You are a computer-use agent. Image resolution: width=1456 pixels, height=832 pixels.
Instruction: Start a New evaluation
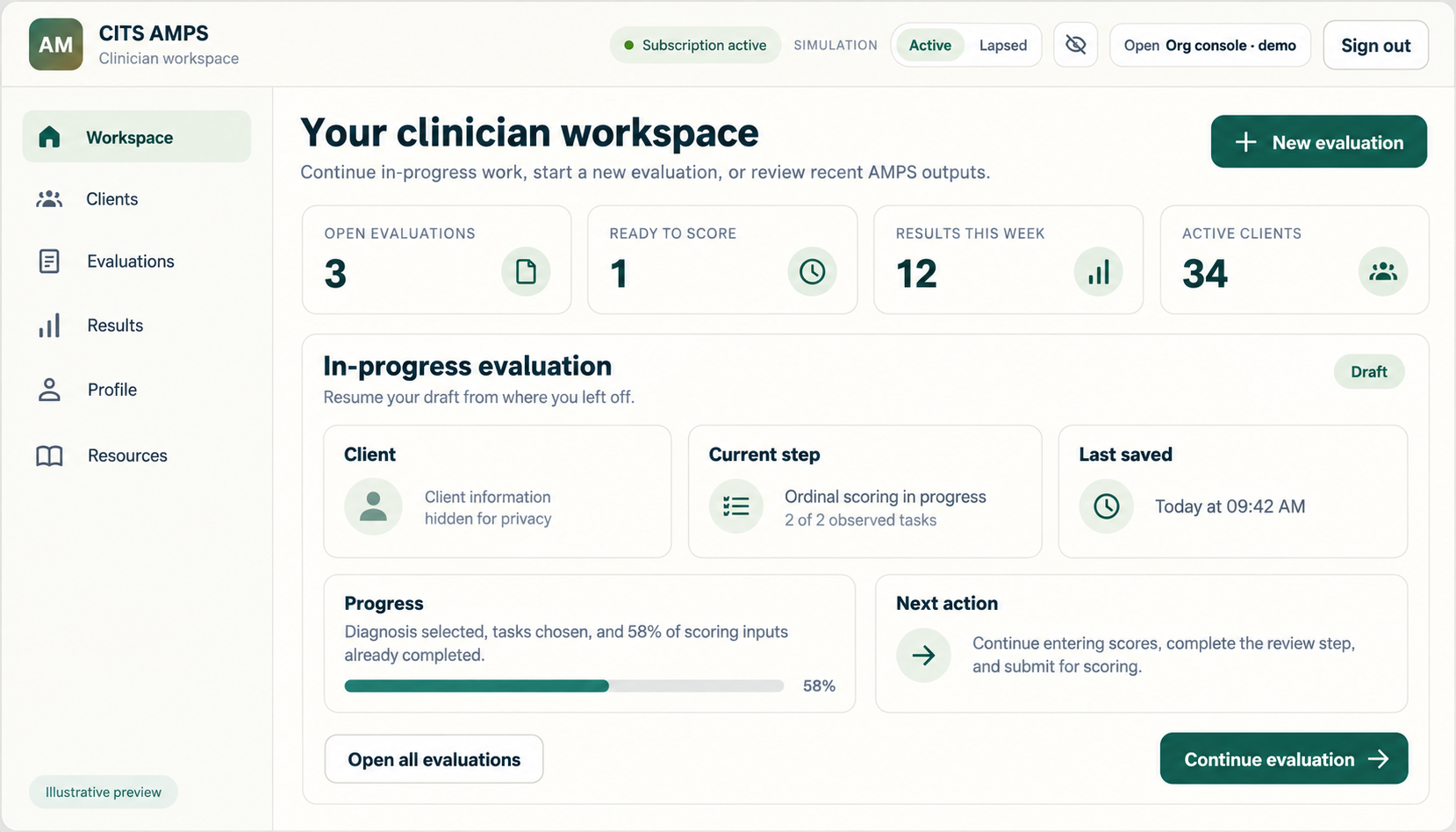coord(1318,142)
